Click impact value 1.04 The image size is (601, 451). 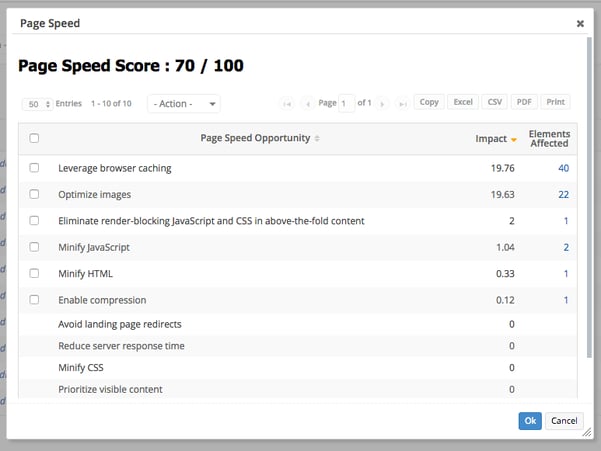tap(505, 248)
